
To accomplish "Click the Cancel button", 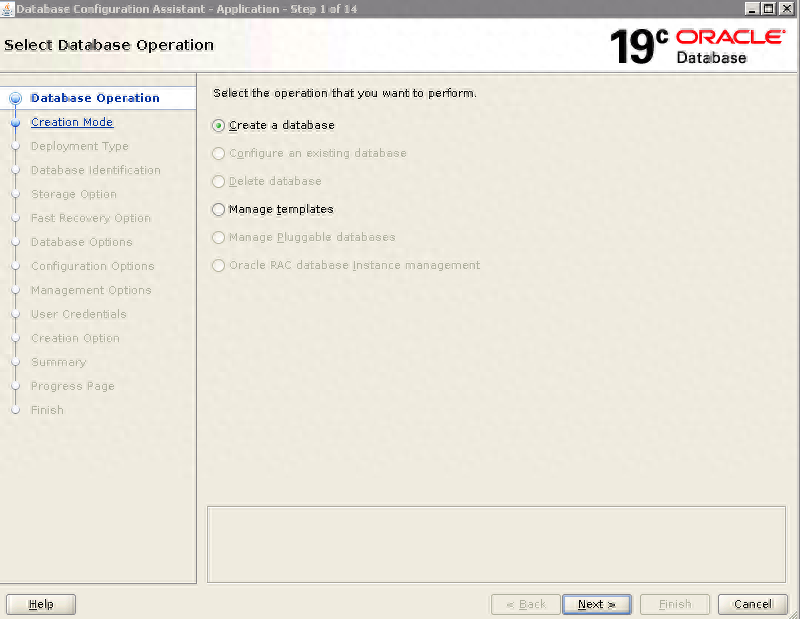I will tap(752, 604).
